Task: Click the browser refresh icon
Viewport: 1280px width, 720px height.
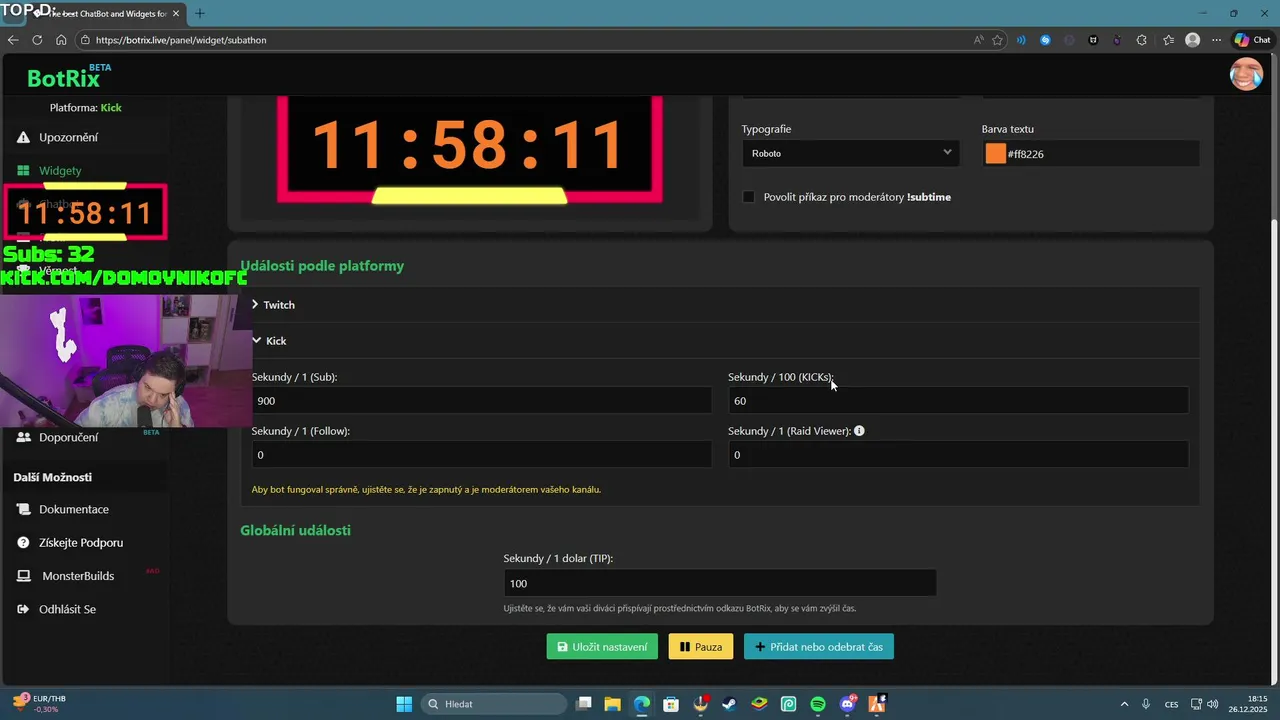Action: (37, 40)
